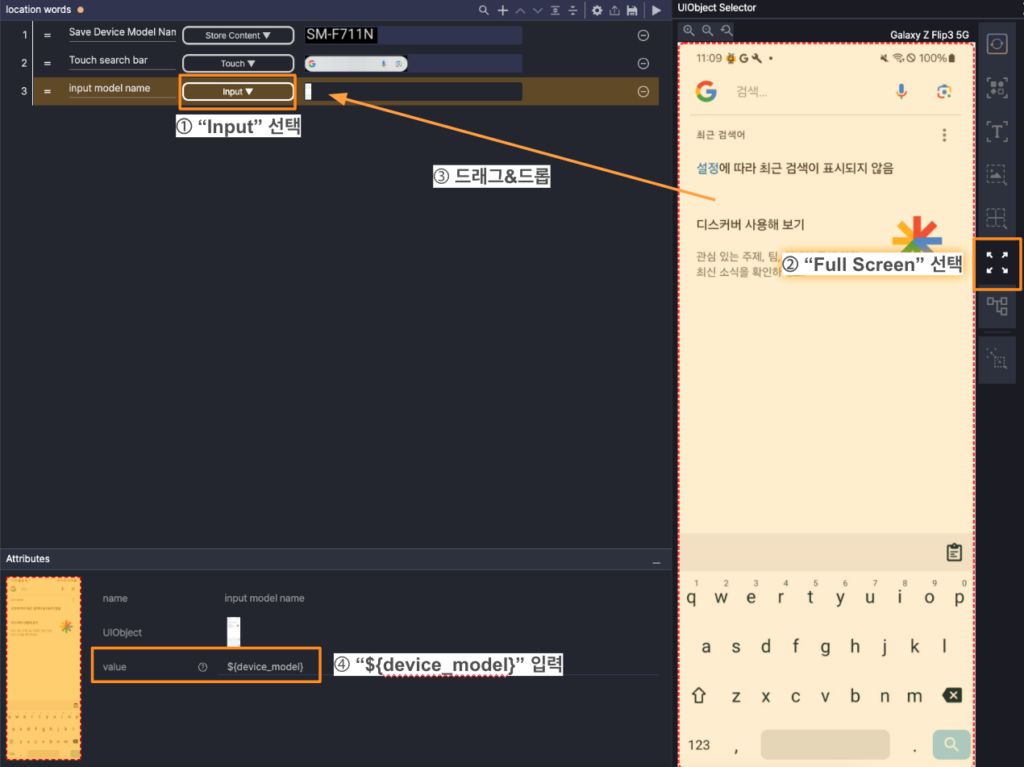The height and width of the screenshot is (767, 1024).
Task: Open the UI hierarchy tree tool
Action: (997, 306)
